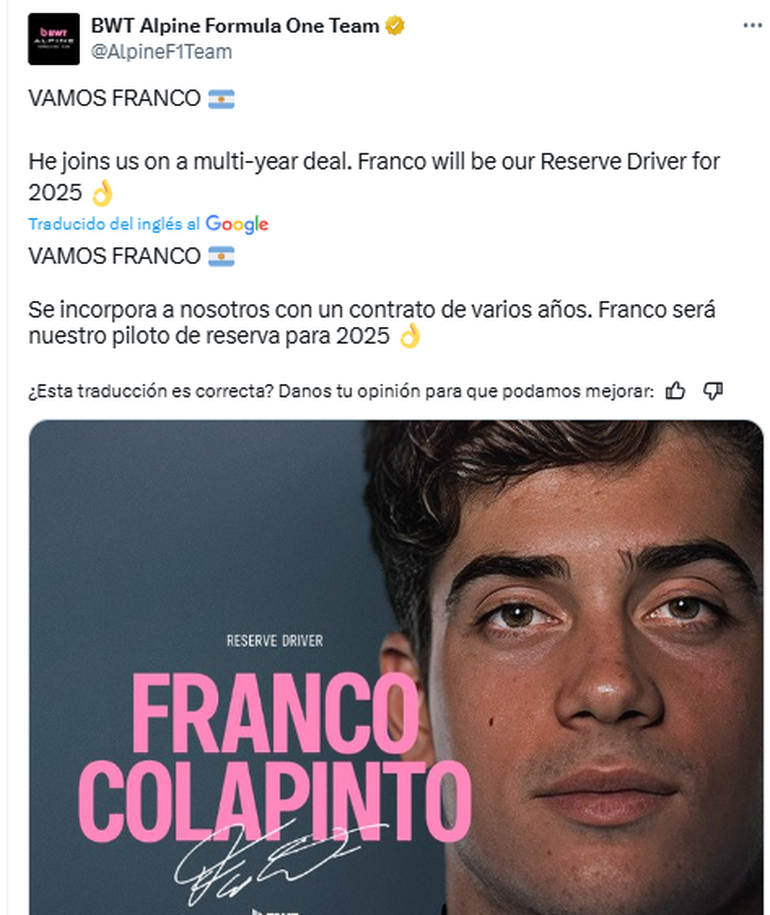Open BWT Alpine Formula One Team profile name

[235, 26]
